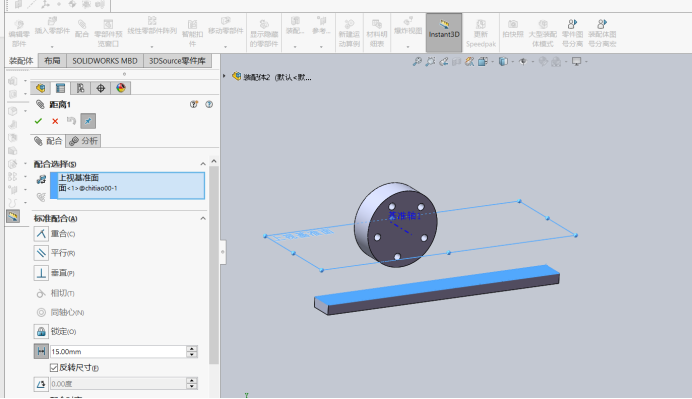
Task: Select the 面<1>@chitiao00-1 entry
Action: click(88, 188)
